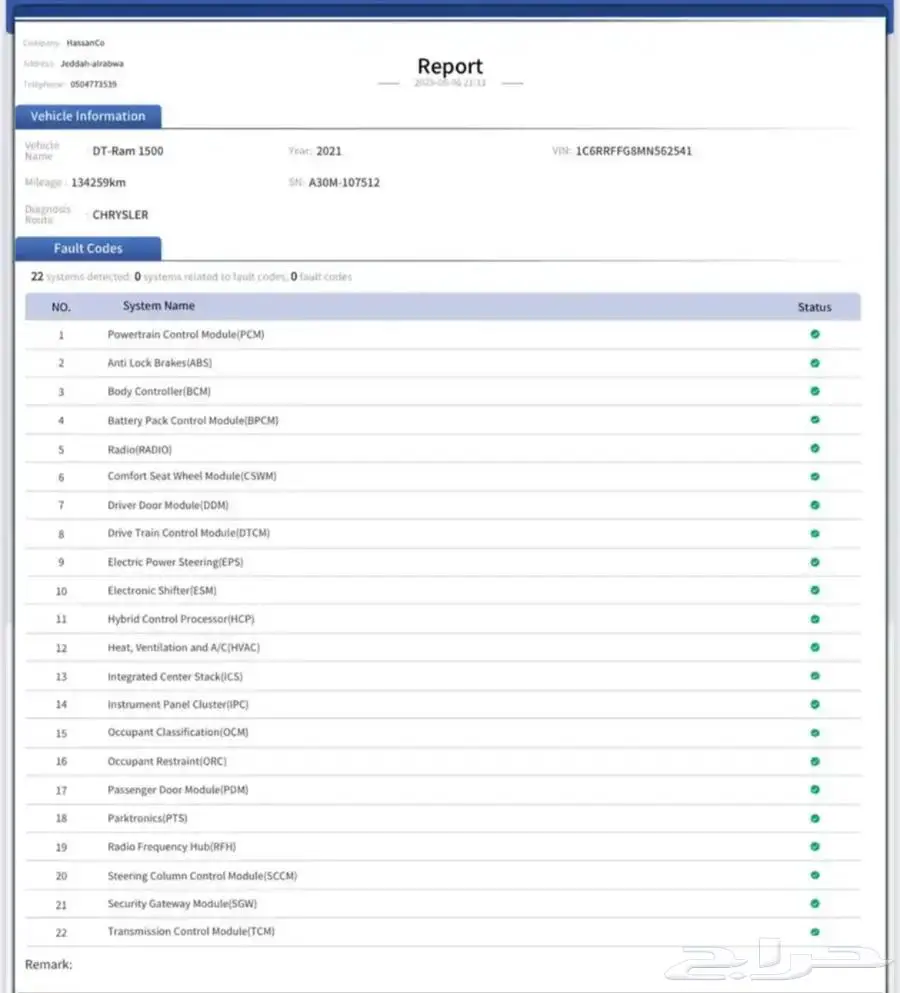Click the System Name column header
Screen dimensions: 900x993
coord(158,306)
